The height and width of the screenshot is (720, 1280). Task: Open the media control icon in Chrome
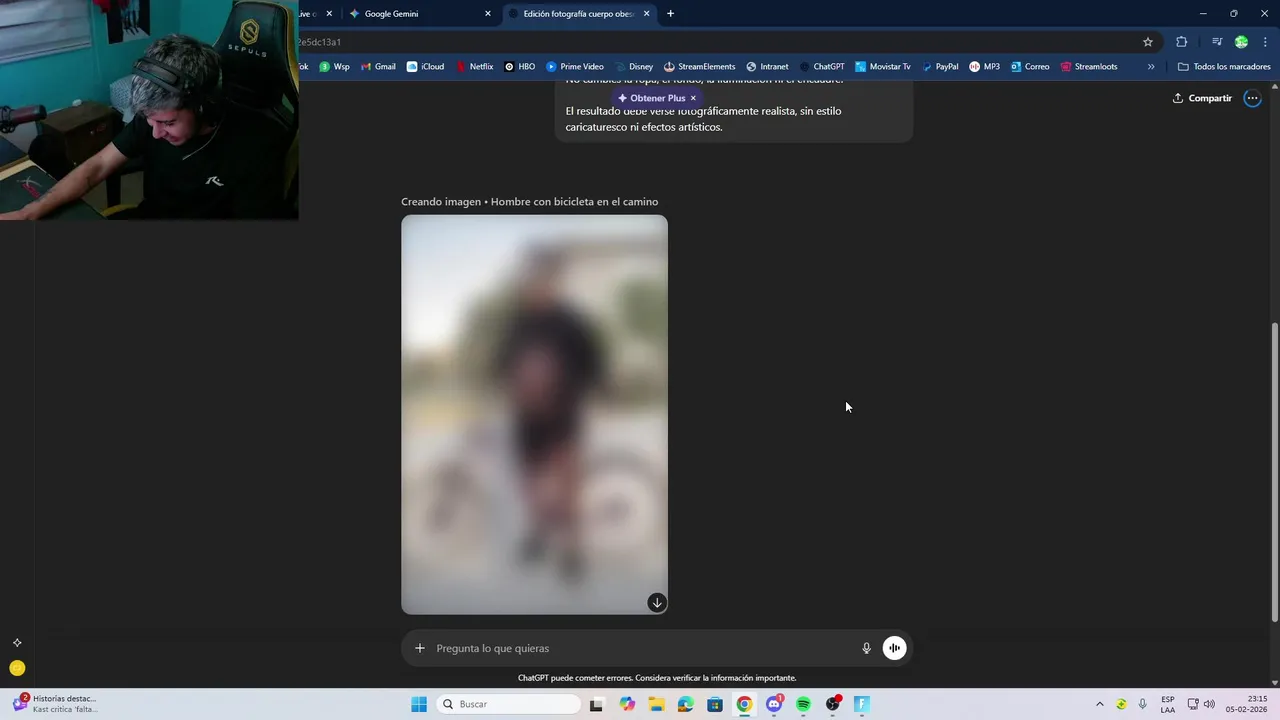[x=1216, y=42]
